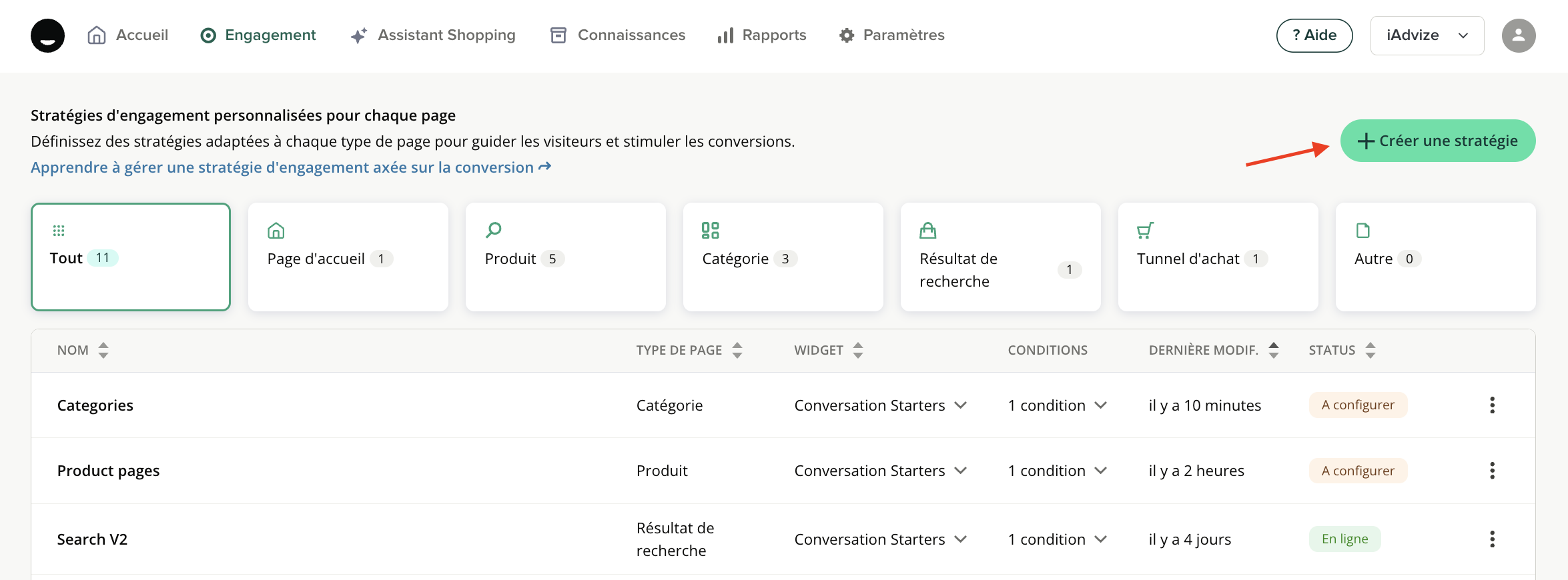Open the Assistant Shopping menu
Viewport: 1568px width, 580px height.
(x=433, y=35)
